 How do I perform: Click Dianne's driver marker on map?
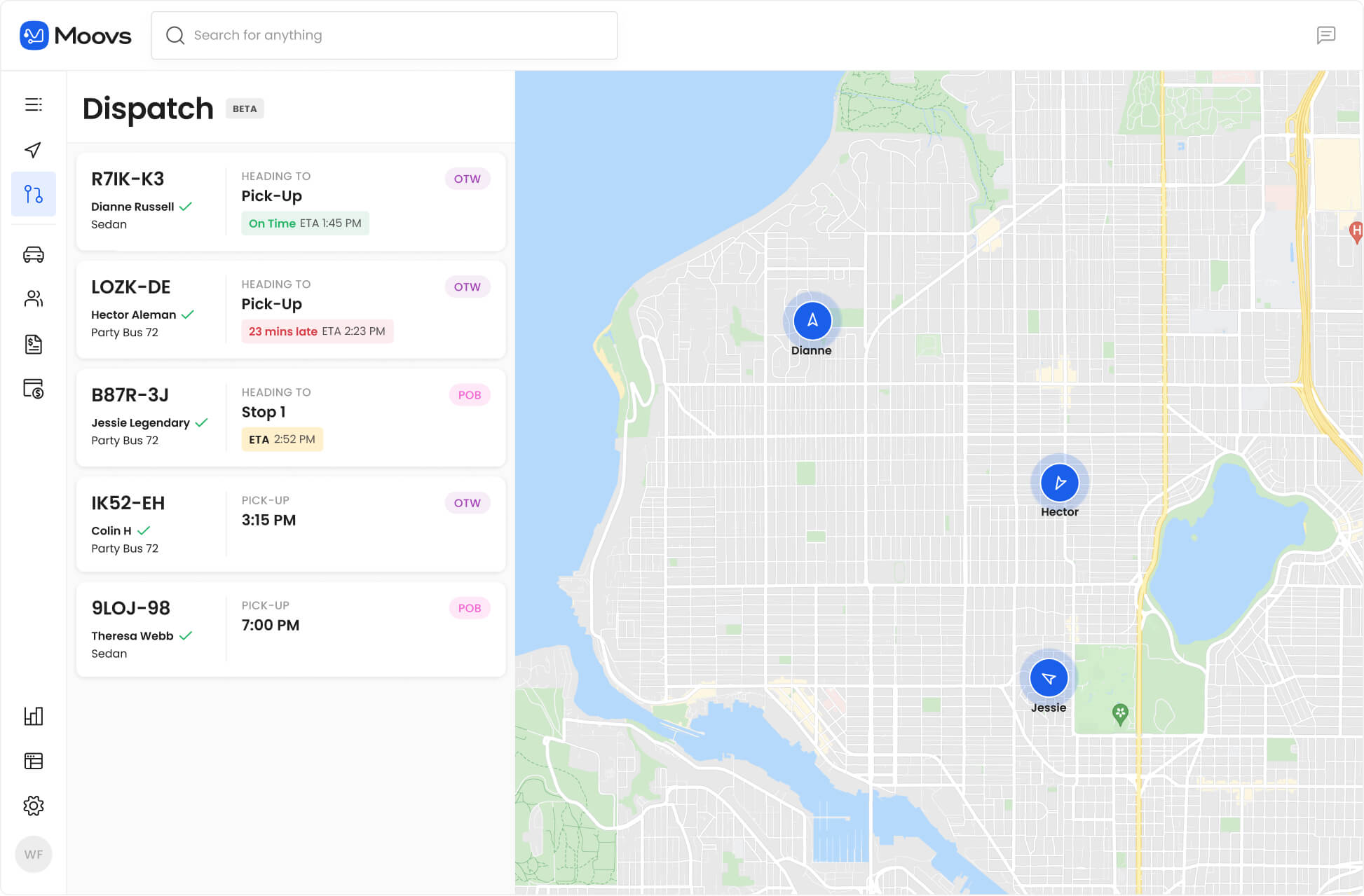(x=812, y=321)
